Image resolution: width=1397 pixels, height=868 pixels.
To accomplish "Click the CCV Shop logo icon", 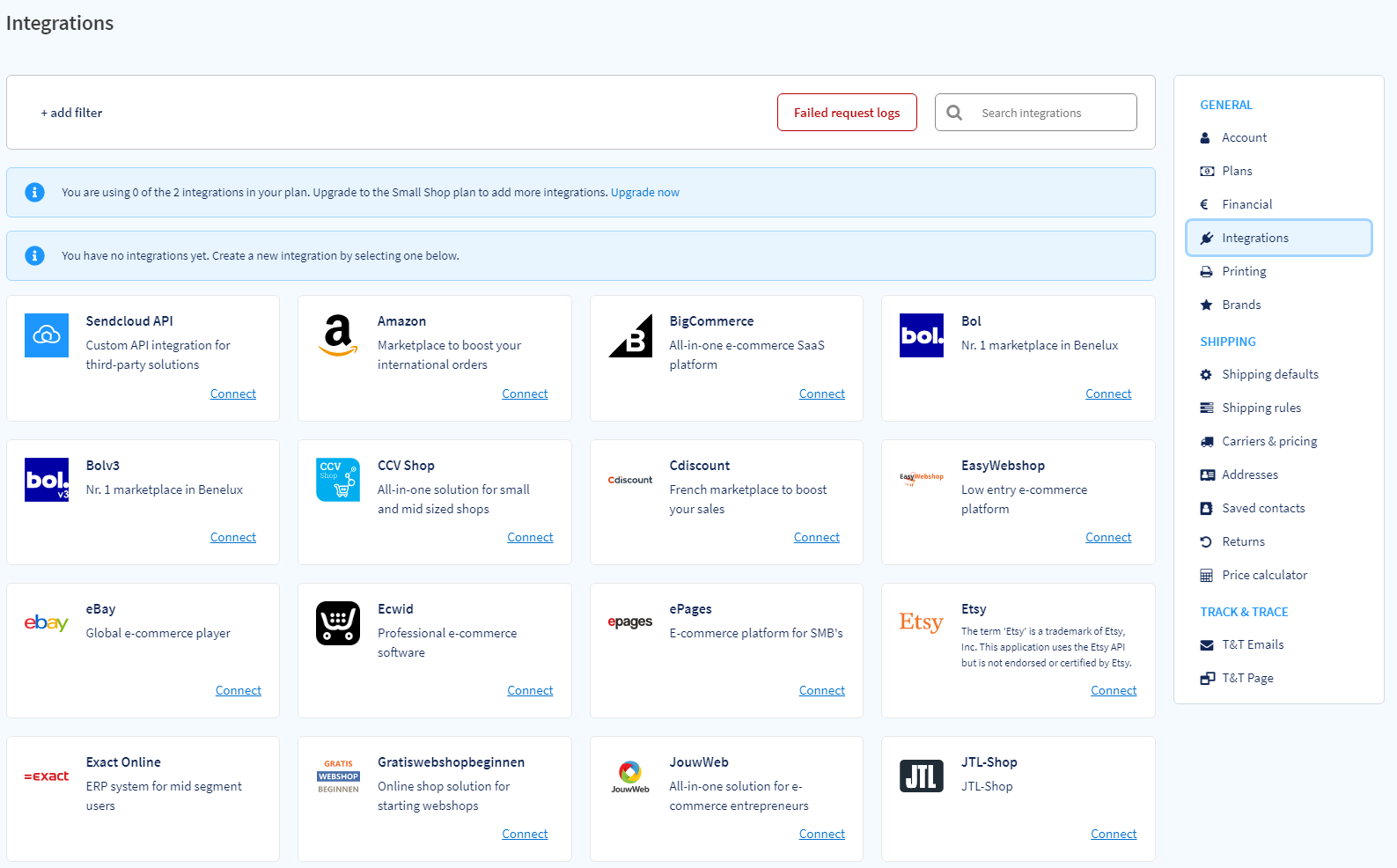I will click(338, 480).
